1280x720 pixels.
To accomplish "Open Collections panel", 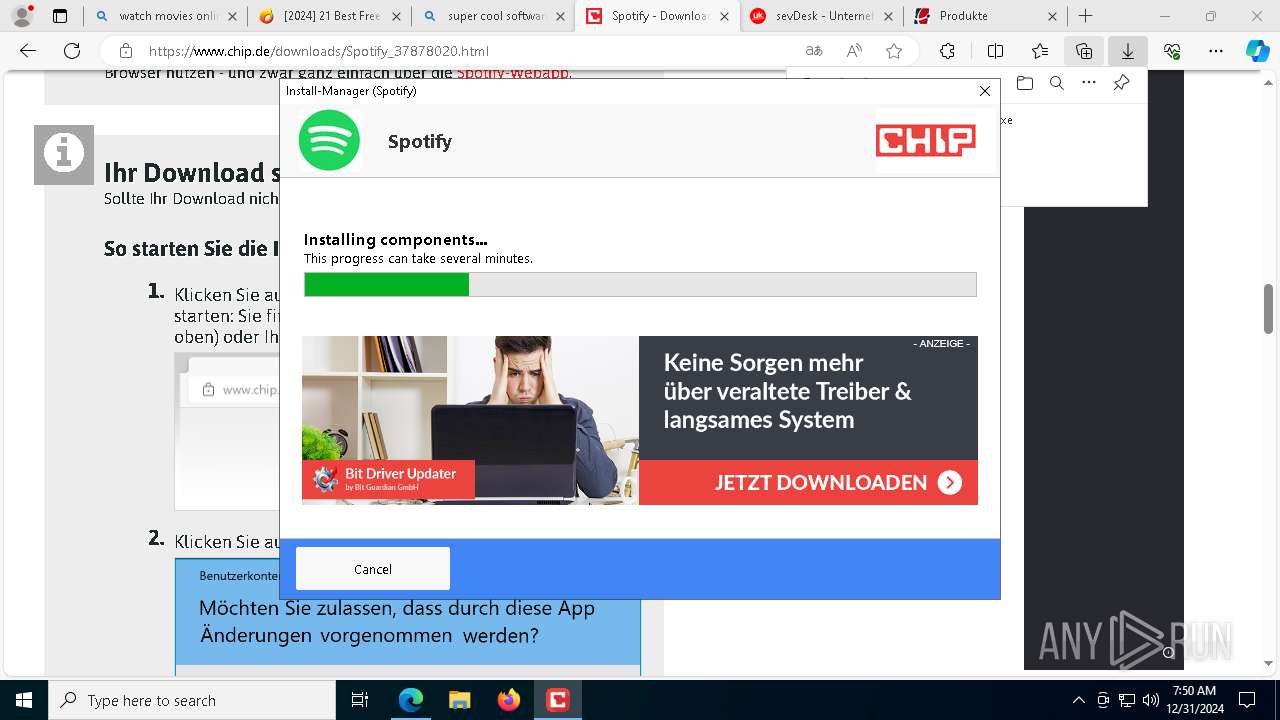I will [x=1084, y=51].
